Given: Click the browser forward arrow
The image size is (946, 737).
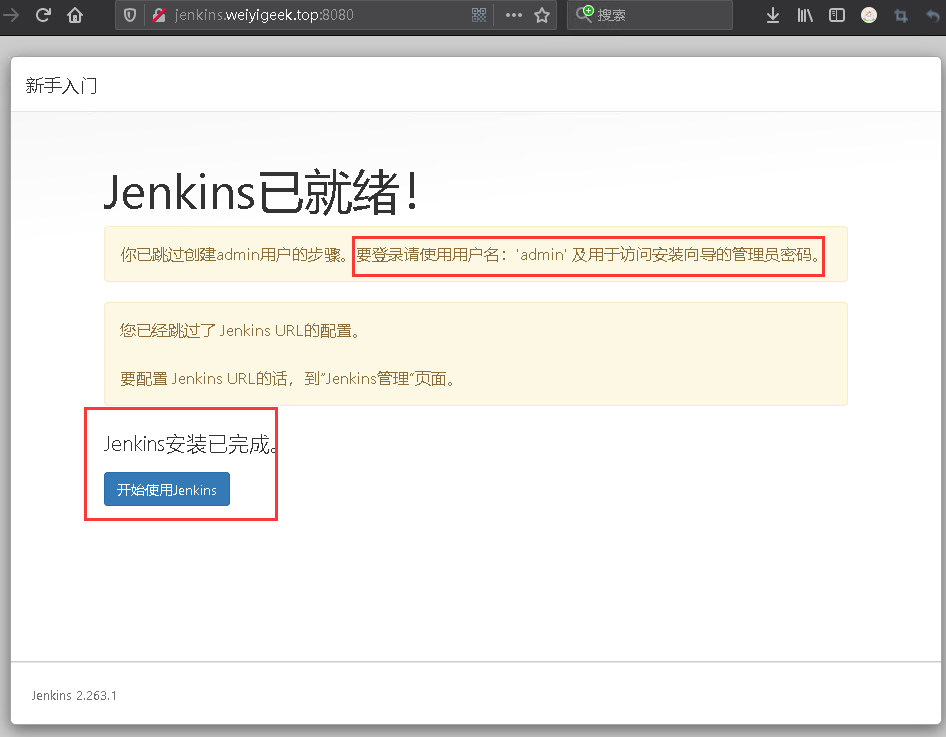Looking at the screenshot, I should pos(11,14).
